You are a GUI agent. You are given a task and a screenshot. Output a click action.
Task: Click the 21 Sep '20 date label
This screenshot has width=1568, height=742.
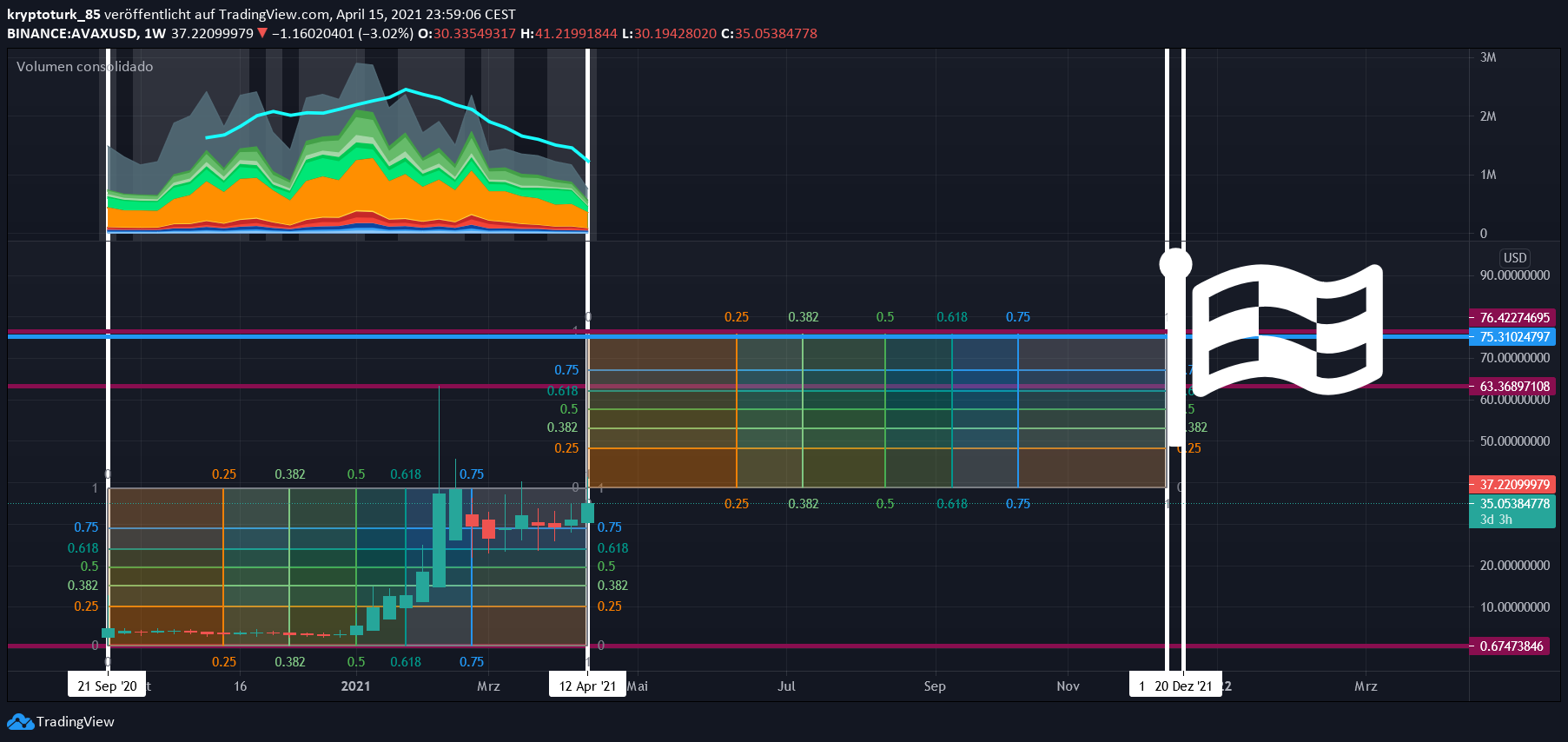pyautogui.click(x=107, y=686)
